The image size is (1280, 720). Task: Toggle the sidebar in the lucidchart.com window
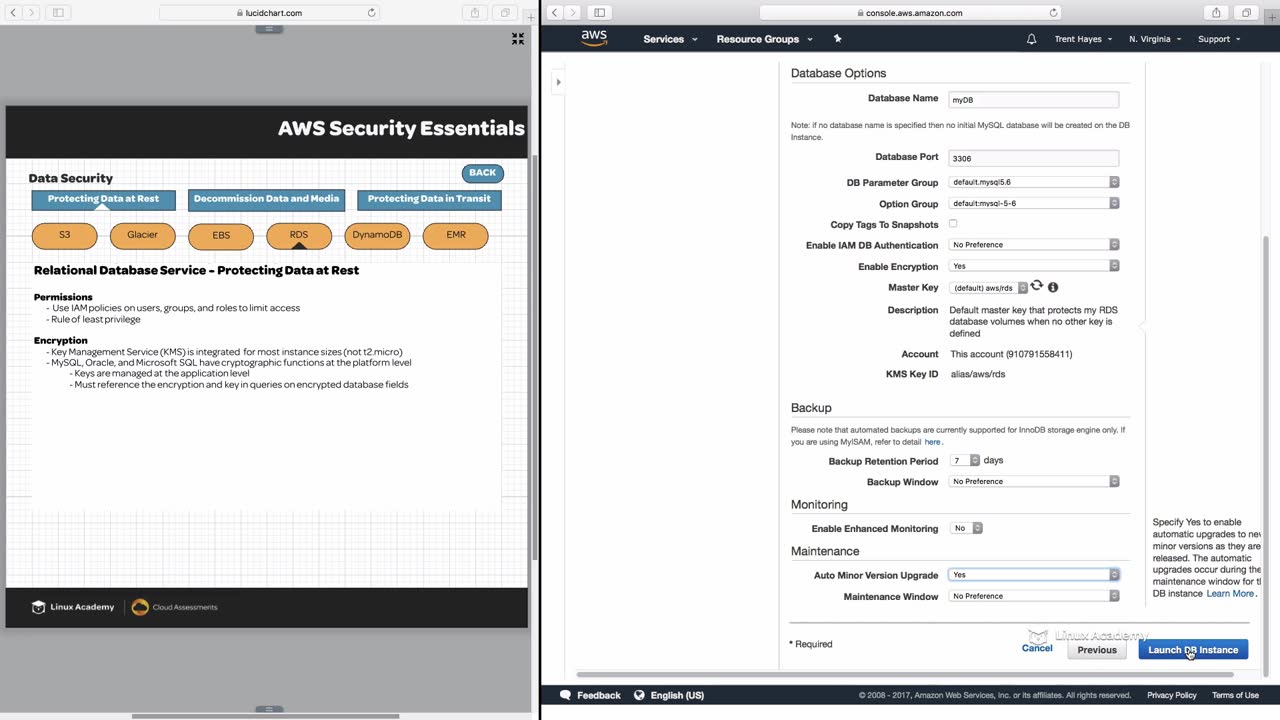click(58, 13)
